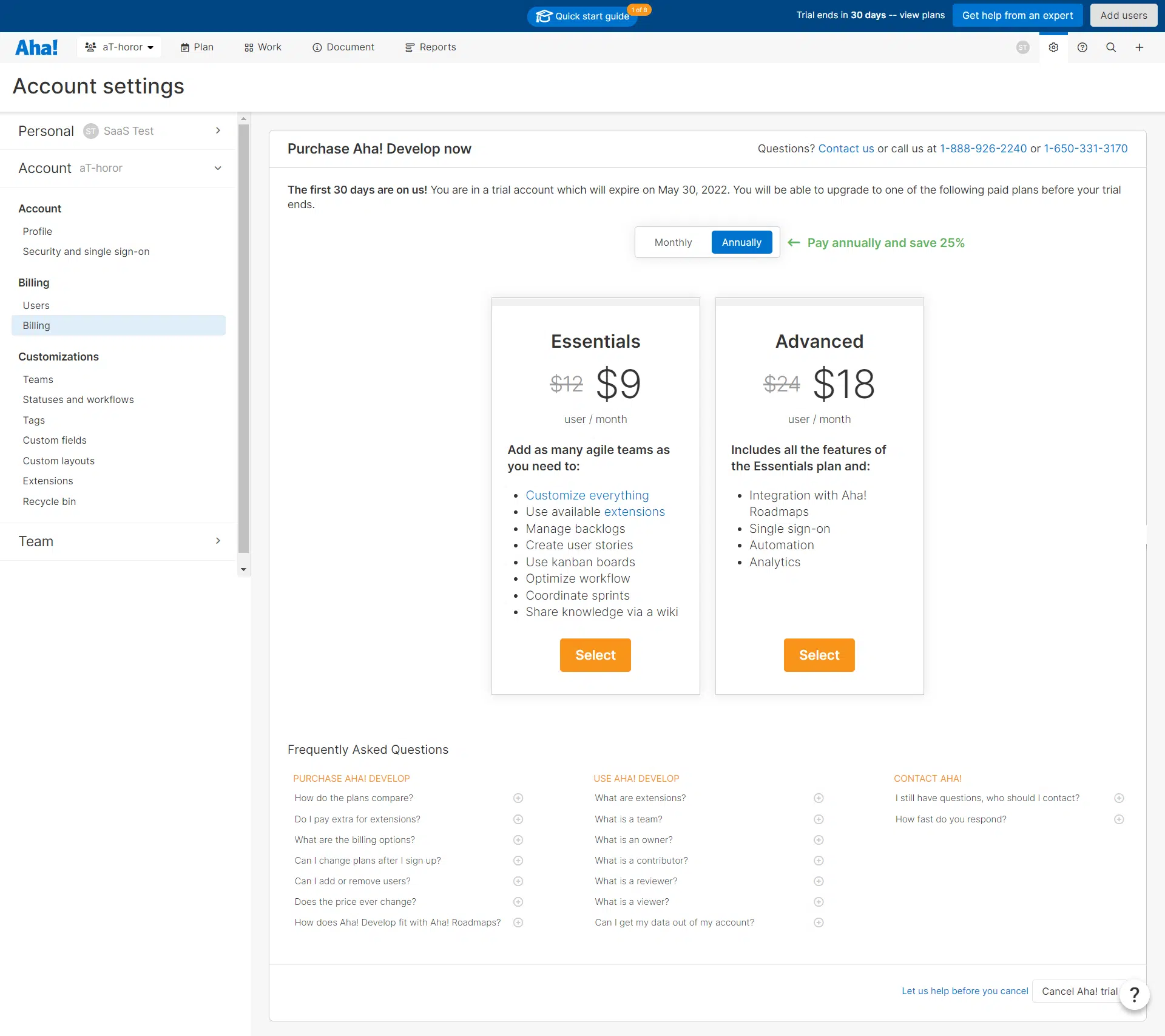The image size is (1165, 1036).
Task: Click view plans in trial banner
Action: click(x=922, y=15)
